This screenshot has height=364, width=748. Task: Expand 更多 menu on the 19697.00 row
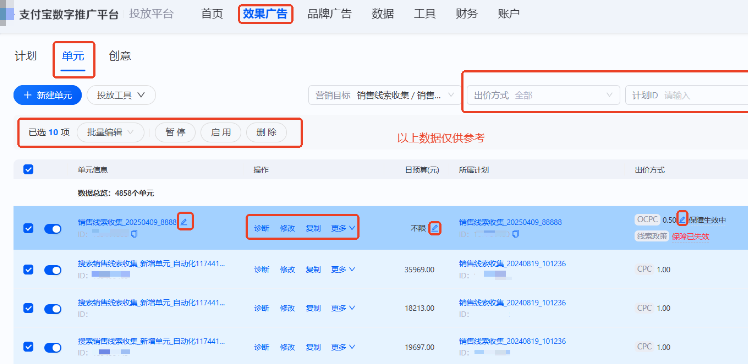click(x=343, y=347)
